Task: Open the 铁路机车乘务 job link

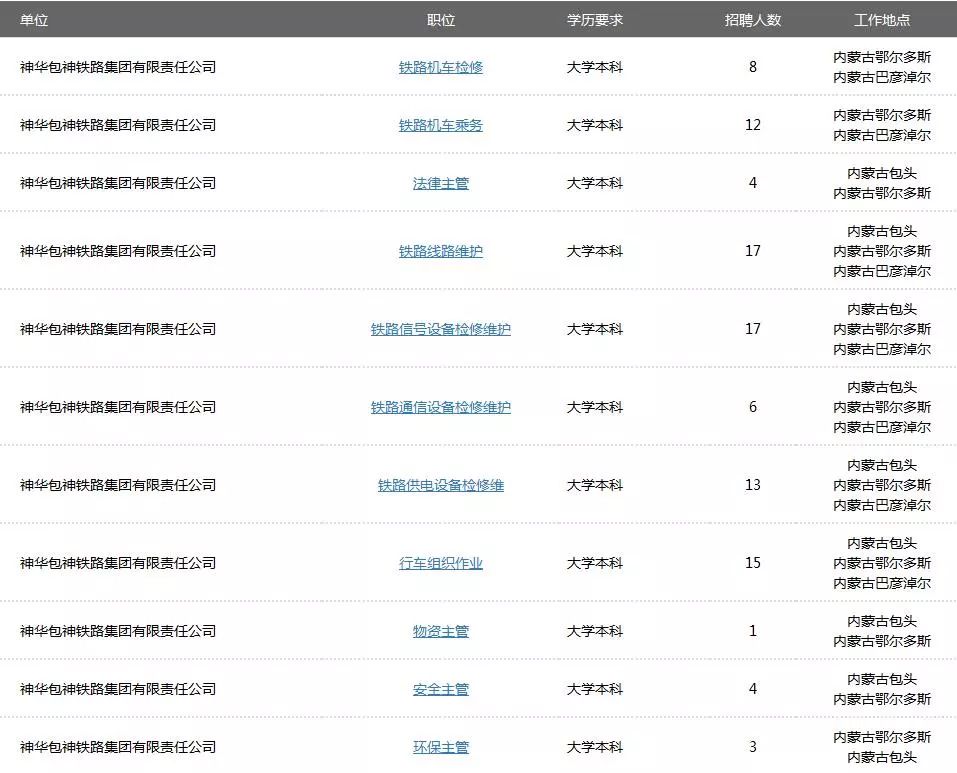Action: point(441,125)
